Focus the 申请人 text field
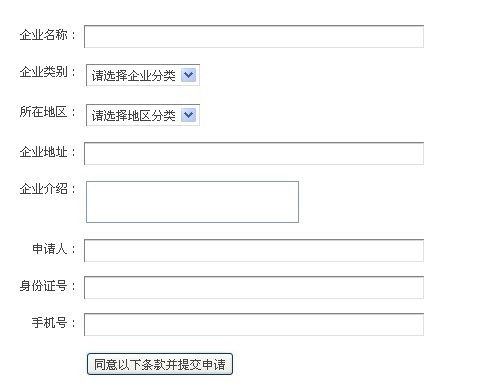The width and height of the screenshot is (477, 387). point(254,250)
